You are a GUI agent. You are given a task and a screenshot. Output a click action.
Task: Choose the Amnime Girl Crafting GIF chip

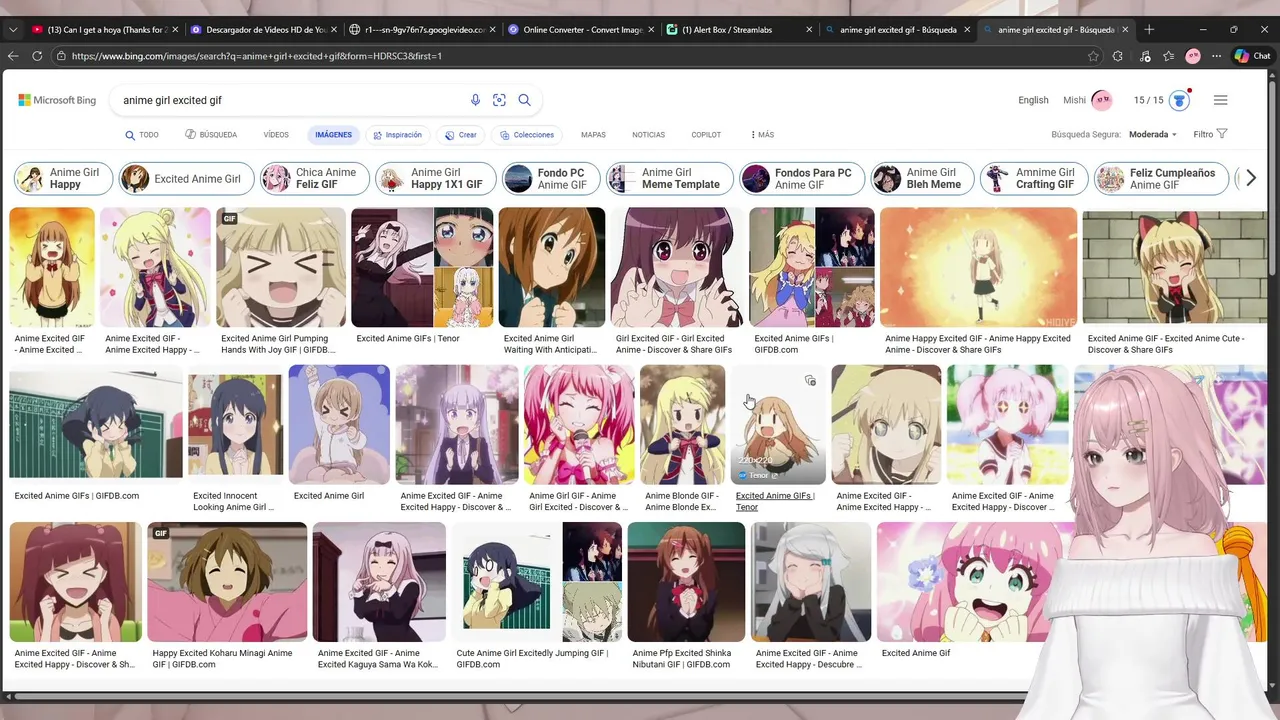point(1034,179)
